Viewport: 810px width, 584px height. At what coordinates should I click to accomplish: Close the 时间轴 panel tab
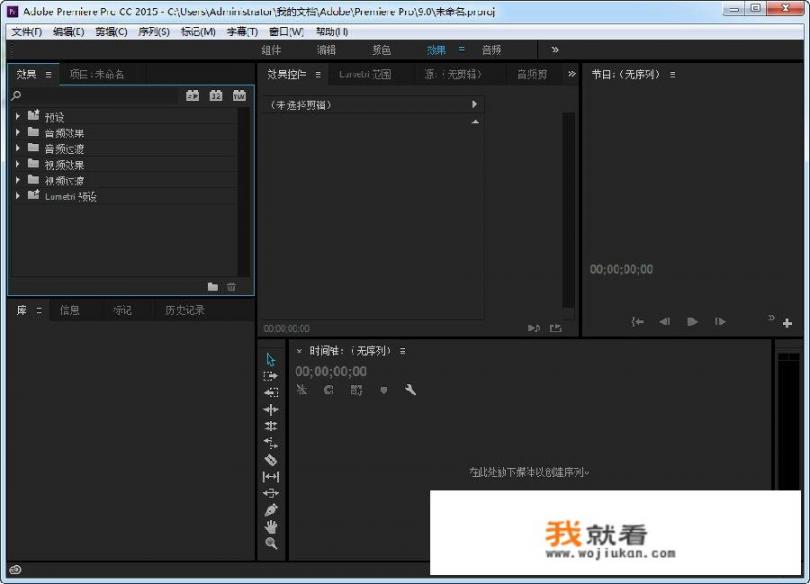pyautogui.click(x=299, y=351)
